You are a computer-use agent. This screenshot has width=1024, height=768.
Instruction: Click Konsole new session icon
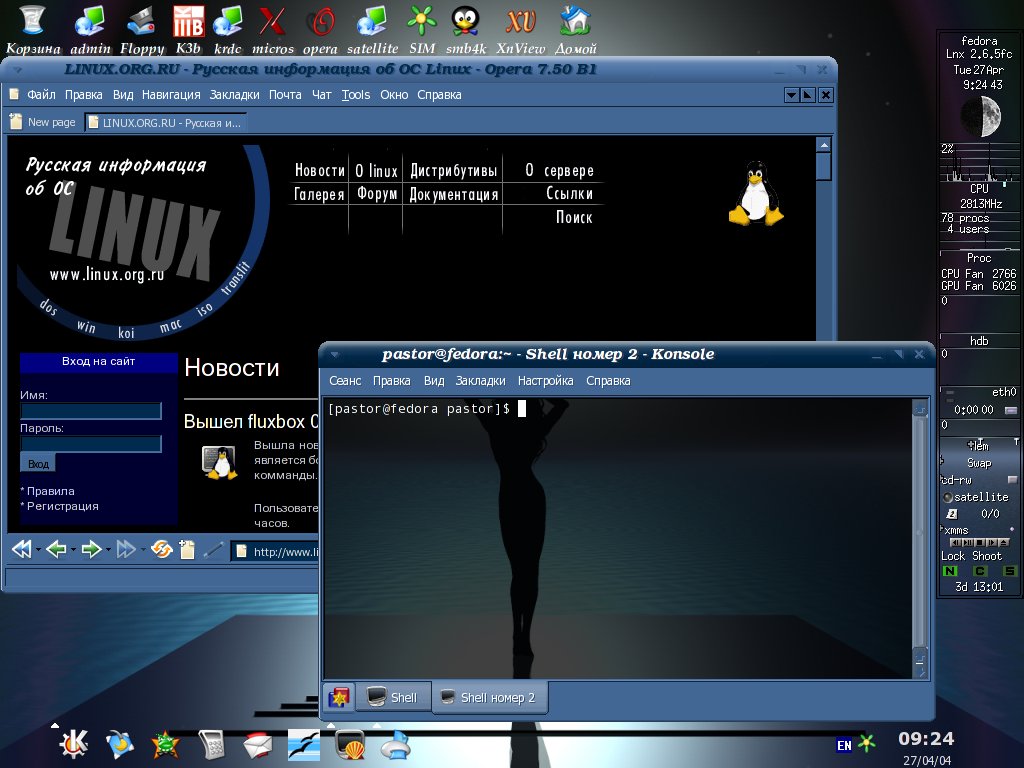[339, 697]
